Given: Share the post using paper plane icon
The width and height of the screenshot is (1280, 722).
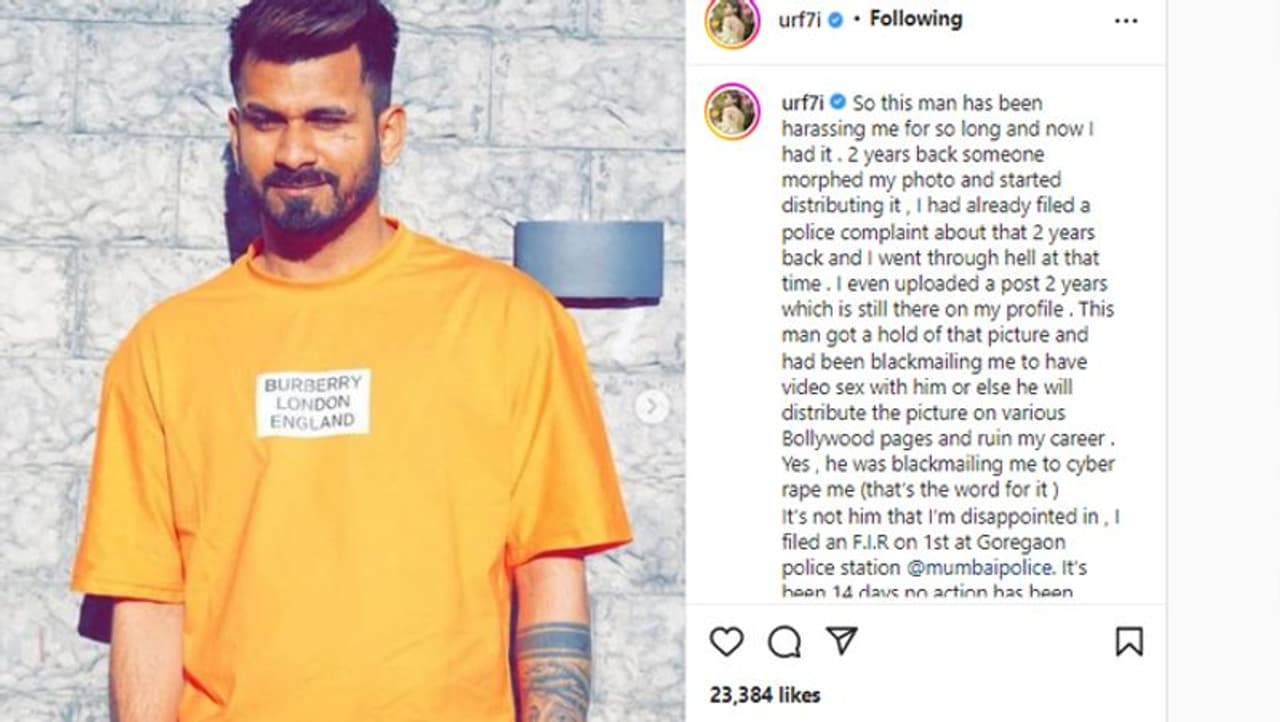Looking at the screenshot, I should click(x=842, y=641).
